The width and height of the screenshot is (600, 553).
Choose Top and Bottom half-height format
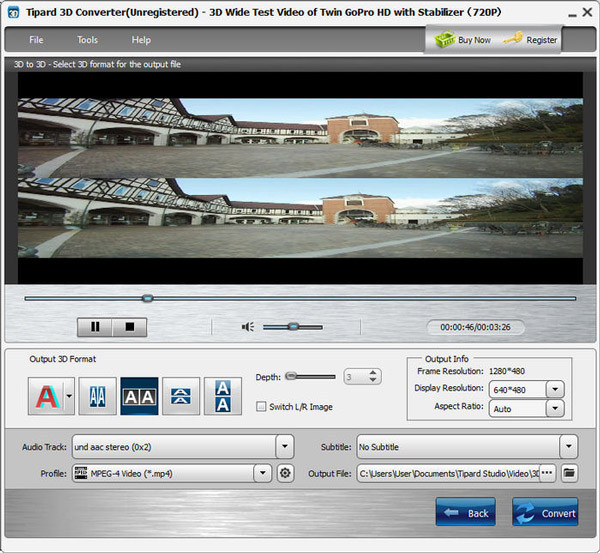coord(181,396)
